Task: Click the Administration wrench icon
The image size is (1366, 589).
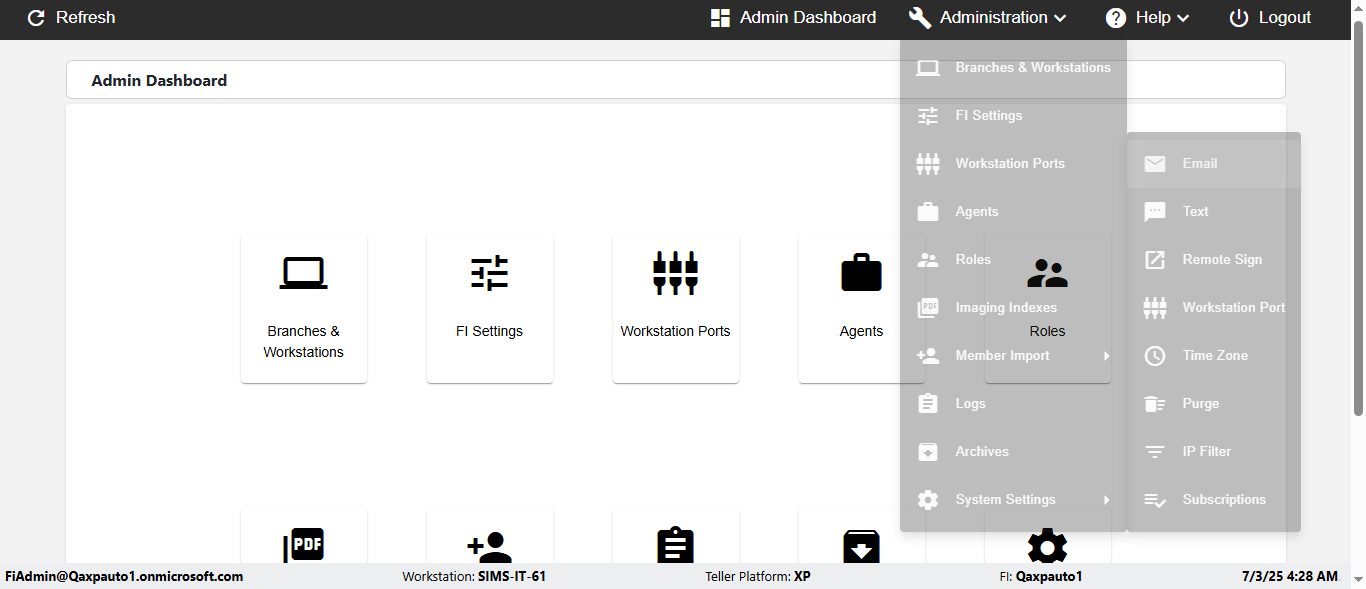Action: click(x=920, y=18)
